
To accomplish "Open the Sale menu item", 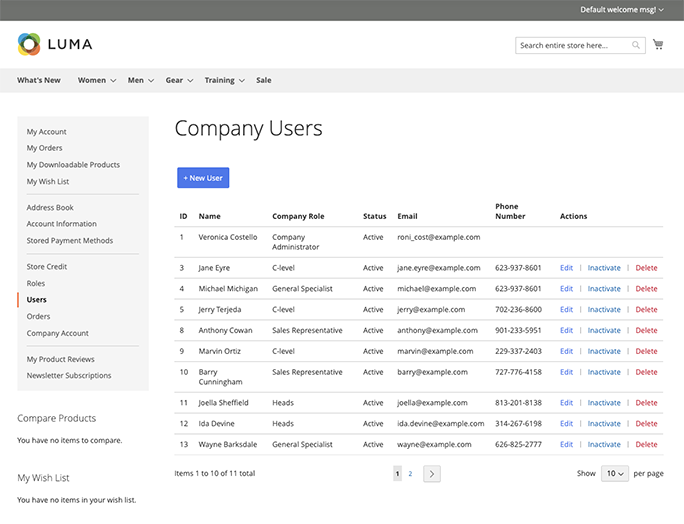I will (263, 80).
